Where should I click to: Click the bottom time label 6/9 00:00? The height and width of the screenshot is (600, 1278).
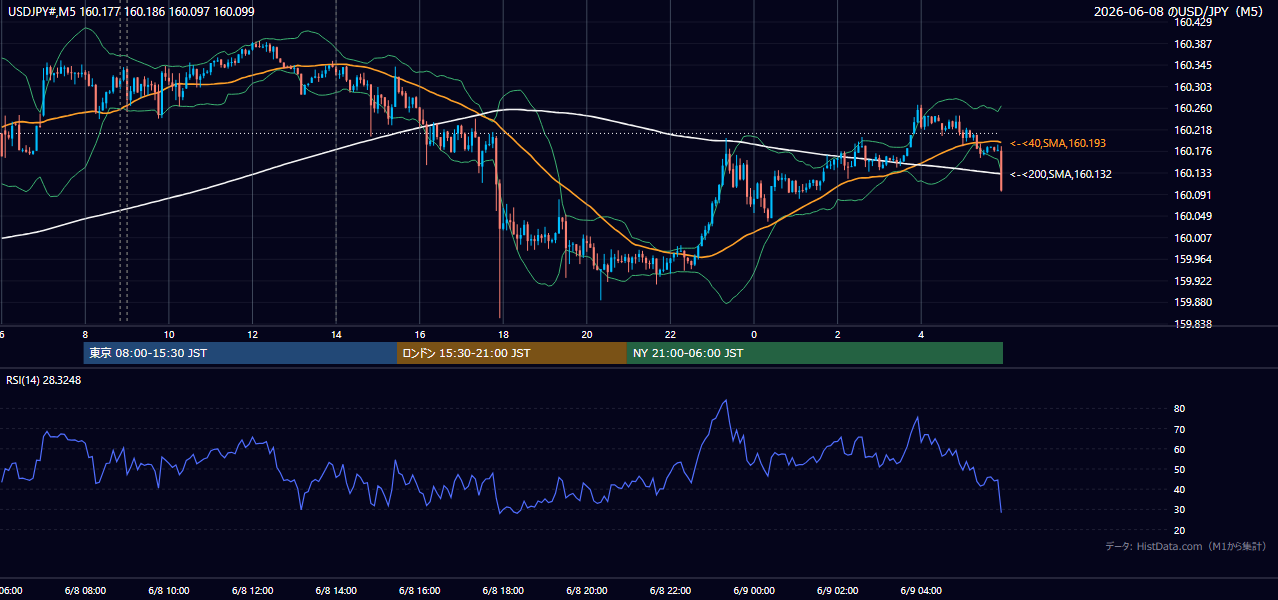coord(754,590)
